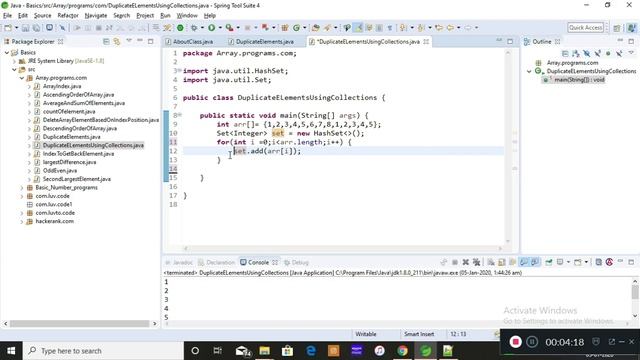Open the Debug button dropdown arrow
The image size is (640, 360).
(x=202, y=28)
